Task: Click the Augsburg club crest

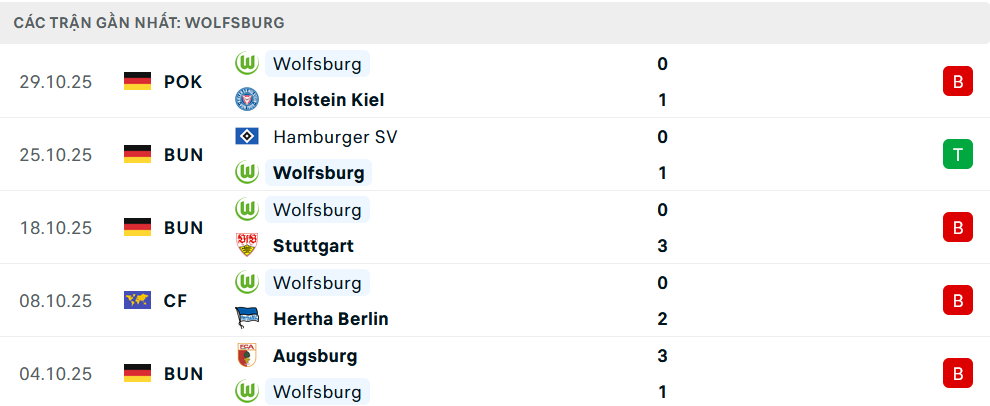Action: [x=246, y=356]
